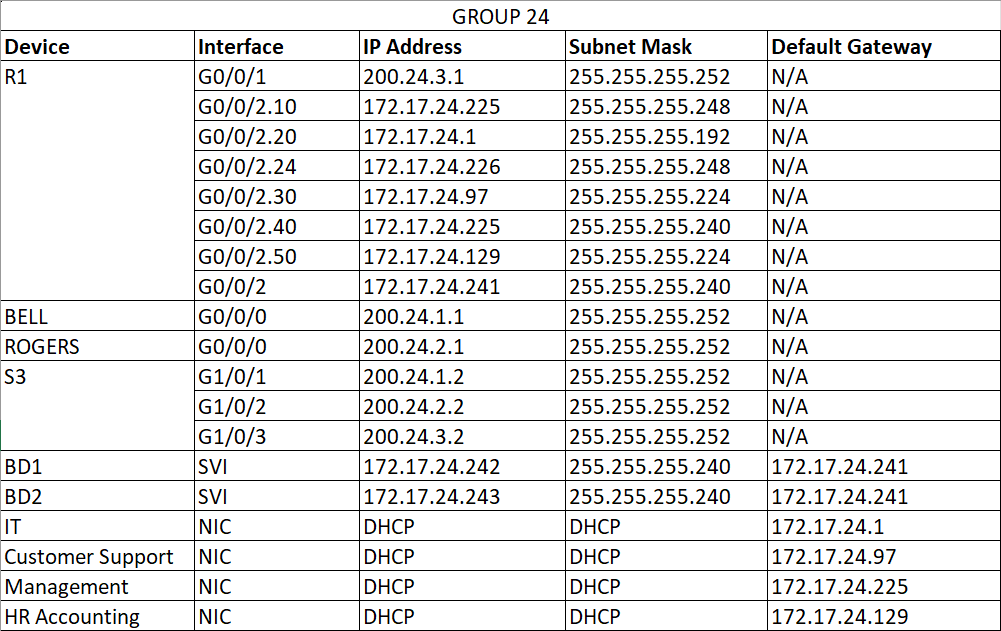Click IP address cell 172.17.24.226
The width and height of the screenshot is (1001, 631).
point(462,167)
